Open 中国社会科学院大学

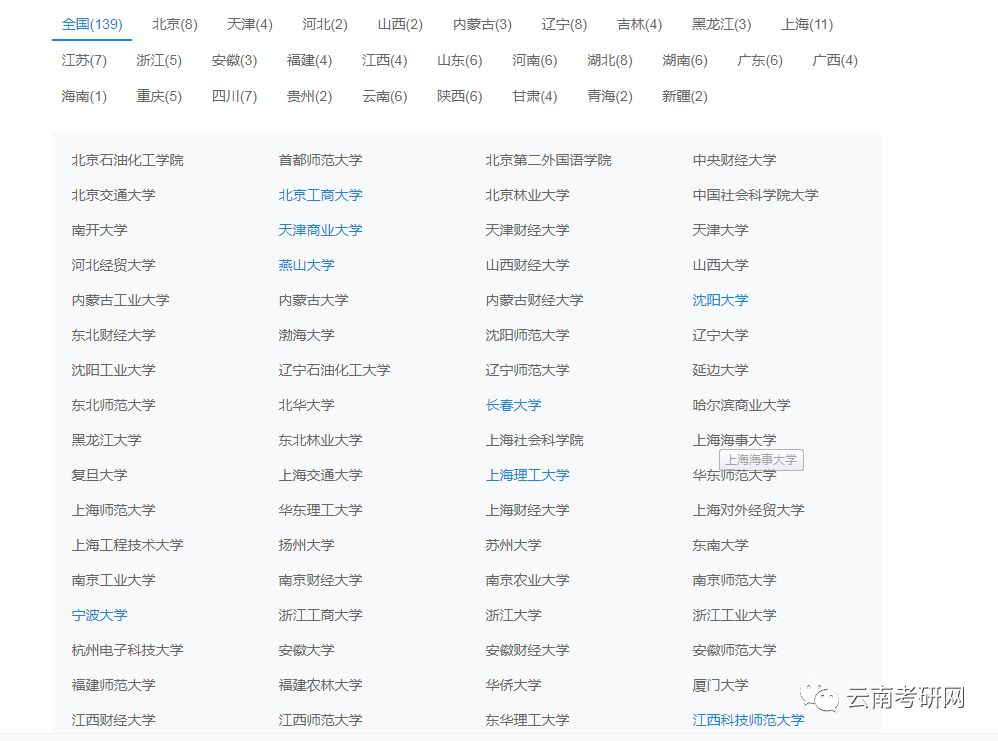[x=756, y=195]
